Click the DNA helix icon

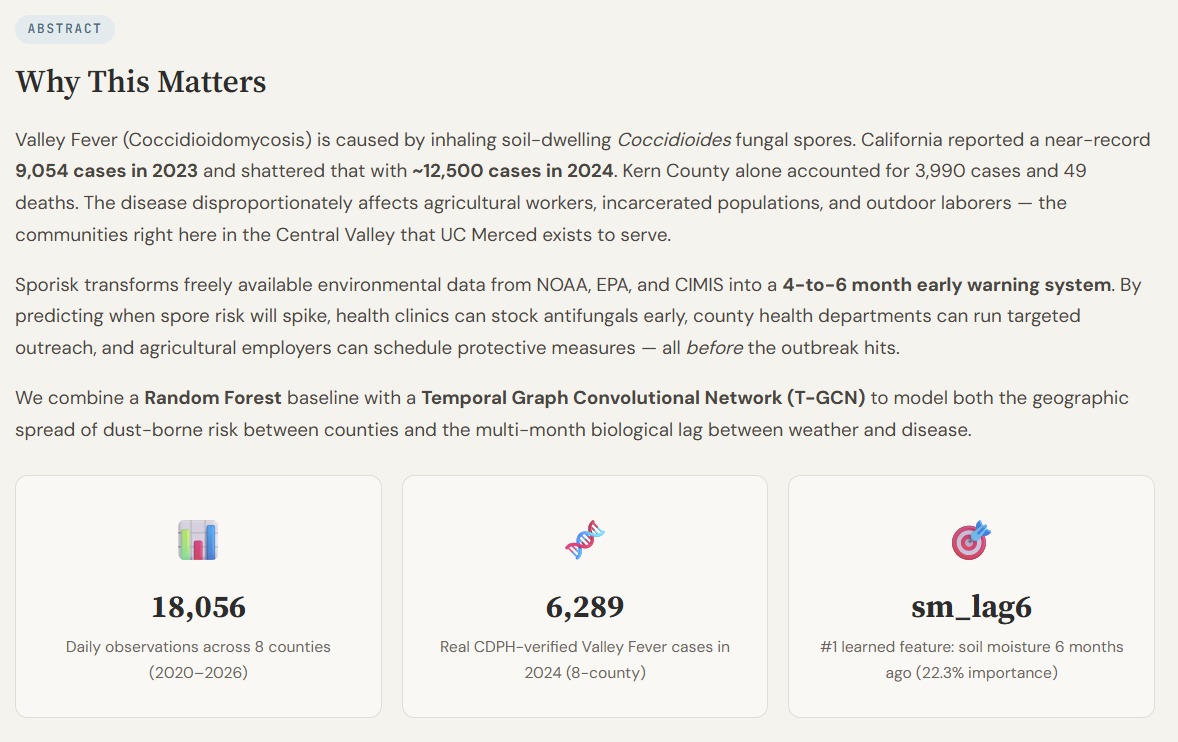[585, 540]
